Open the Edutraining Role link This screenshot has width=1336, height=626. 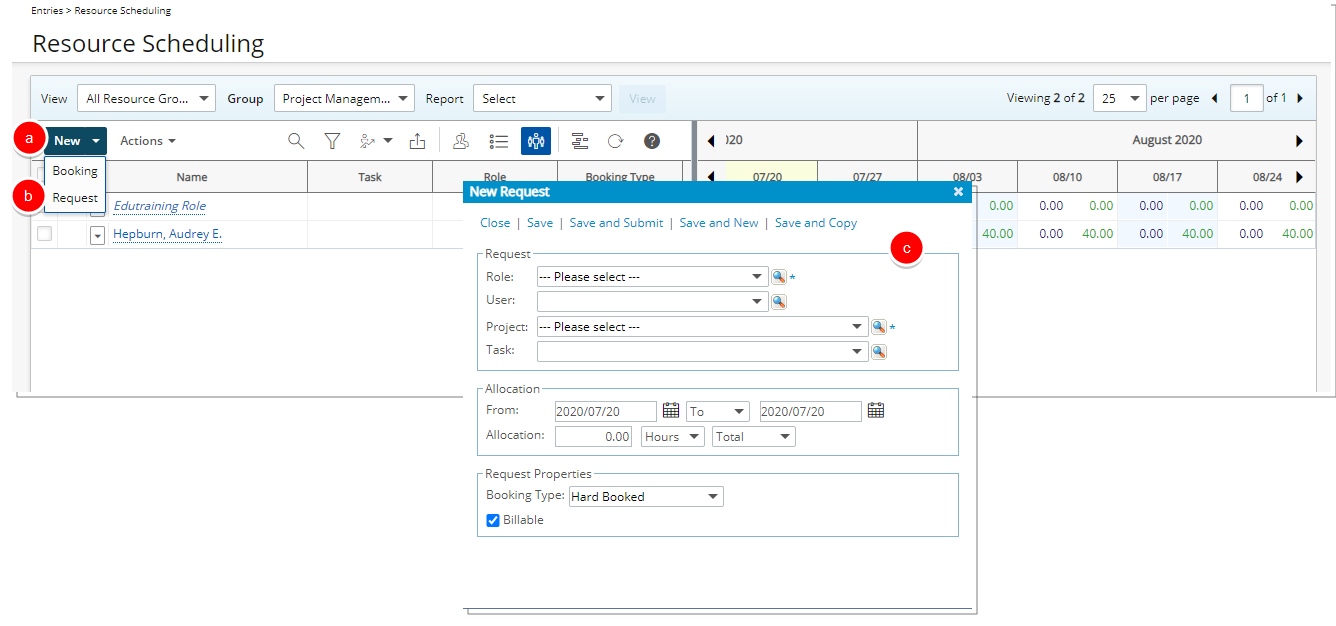(x=160, y=206)
